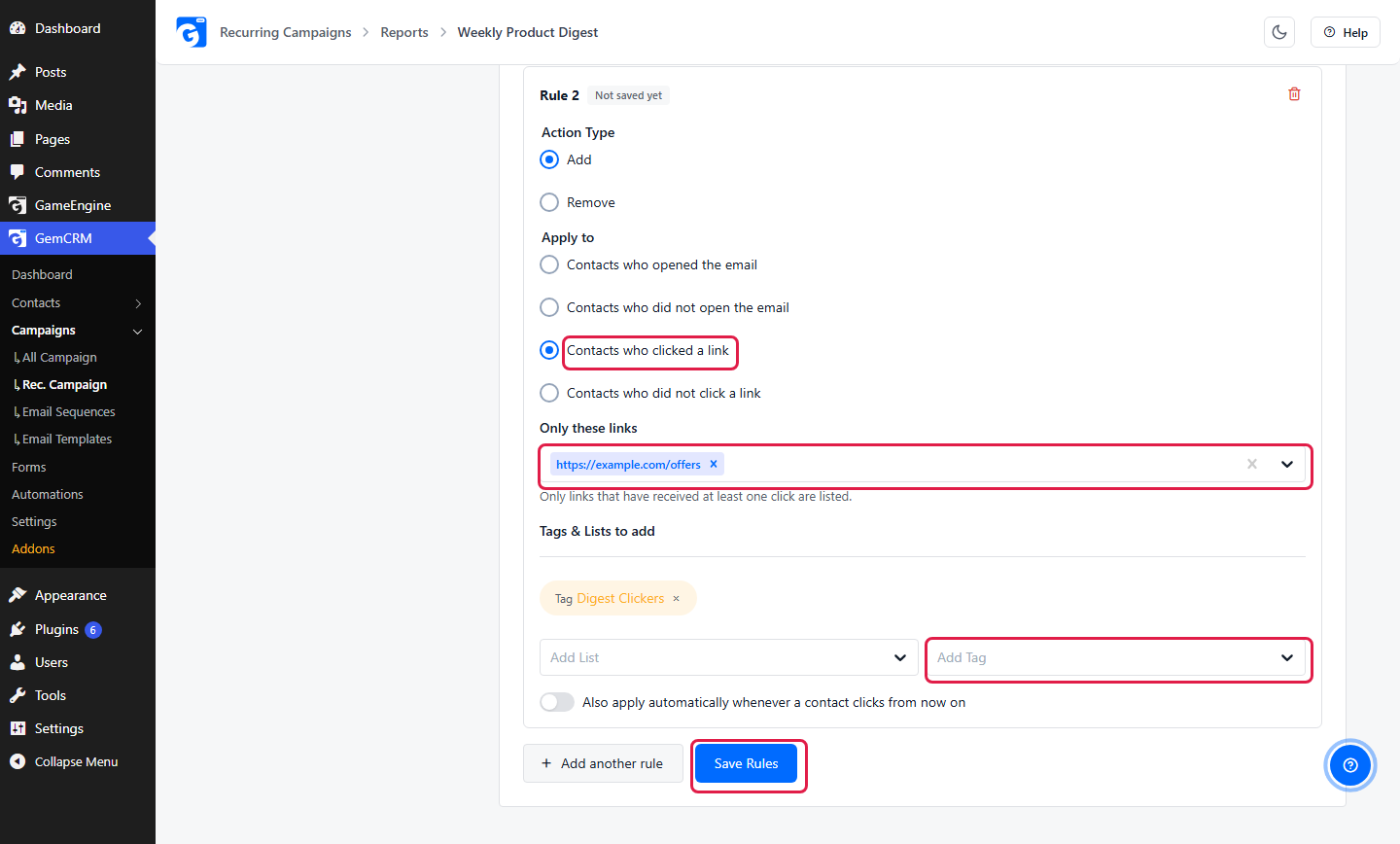The height and width of the screenshot is (844, 1400).
Task: Click the Users icon in the sidebar
Action: 17,662
